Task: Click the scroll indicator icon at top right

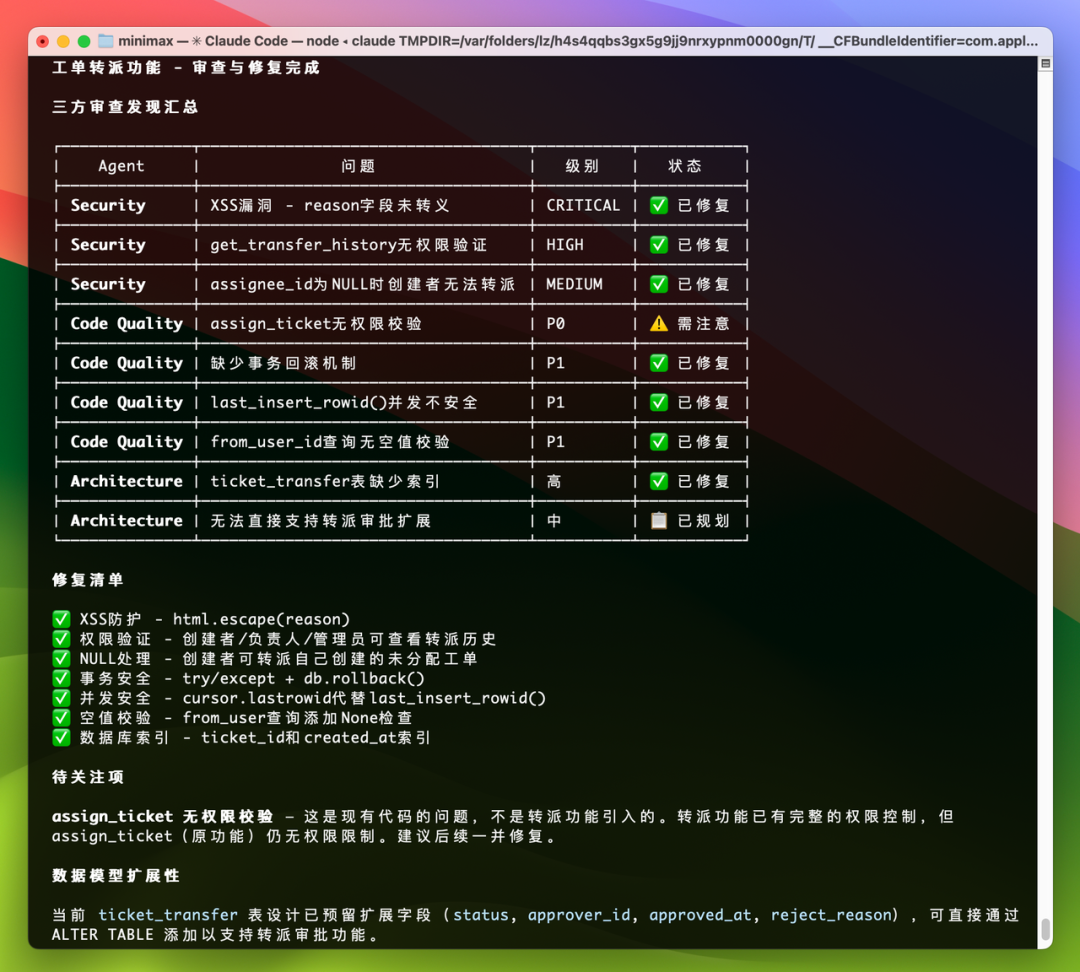Action: (x=1045, y=64)
